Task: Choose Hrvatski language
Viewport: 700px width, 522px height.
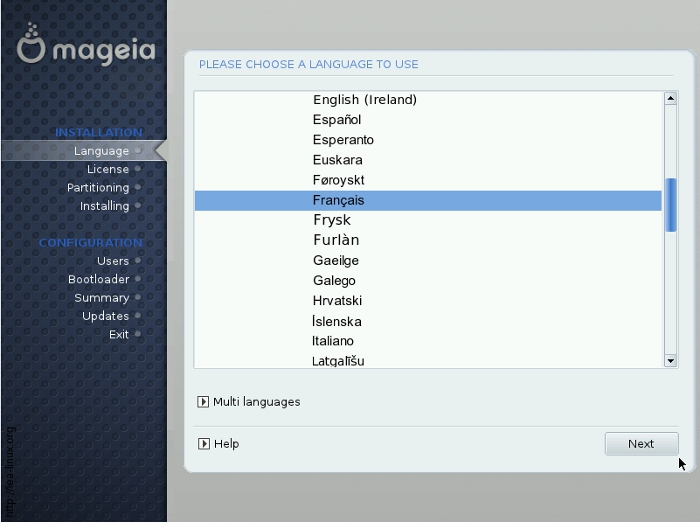Action: (x=337, y=301)
